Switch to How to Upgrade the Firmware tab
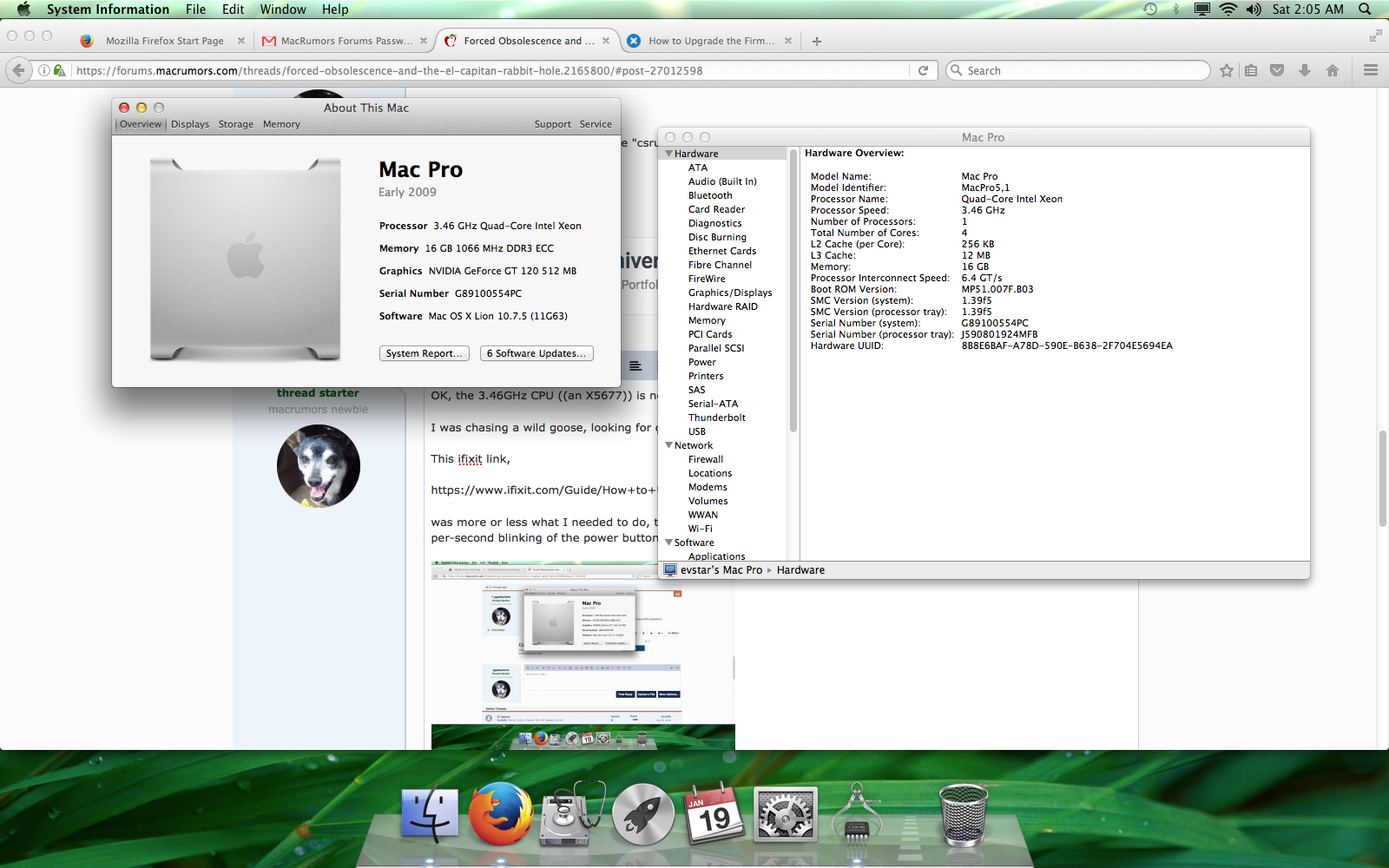Image resolution: width=1389 pixels, height=868 pixels. coord(711,41)
